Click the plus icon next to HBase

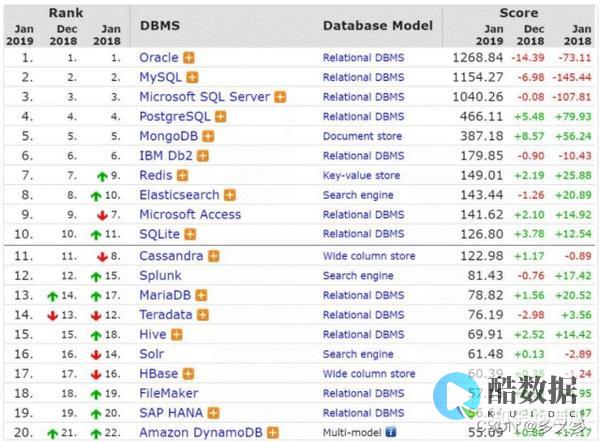(x=188, y=374)
